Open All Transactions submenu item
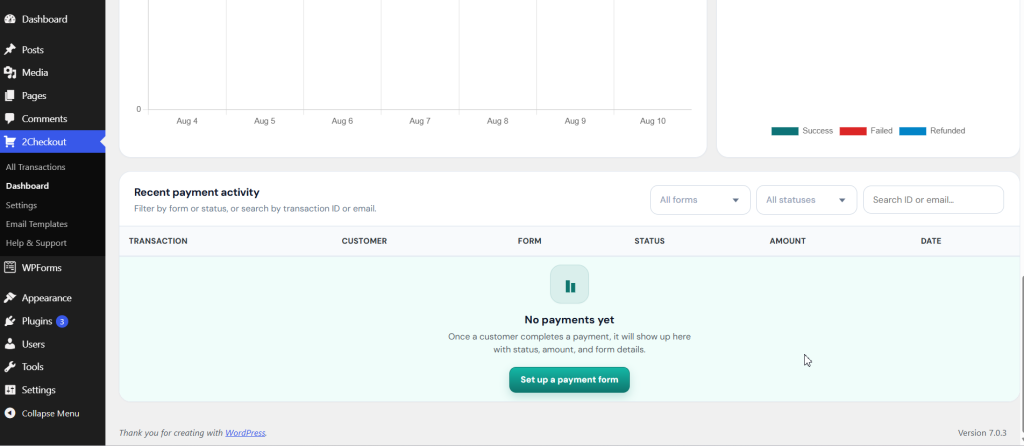1024x446 pixels. point(35,167)
